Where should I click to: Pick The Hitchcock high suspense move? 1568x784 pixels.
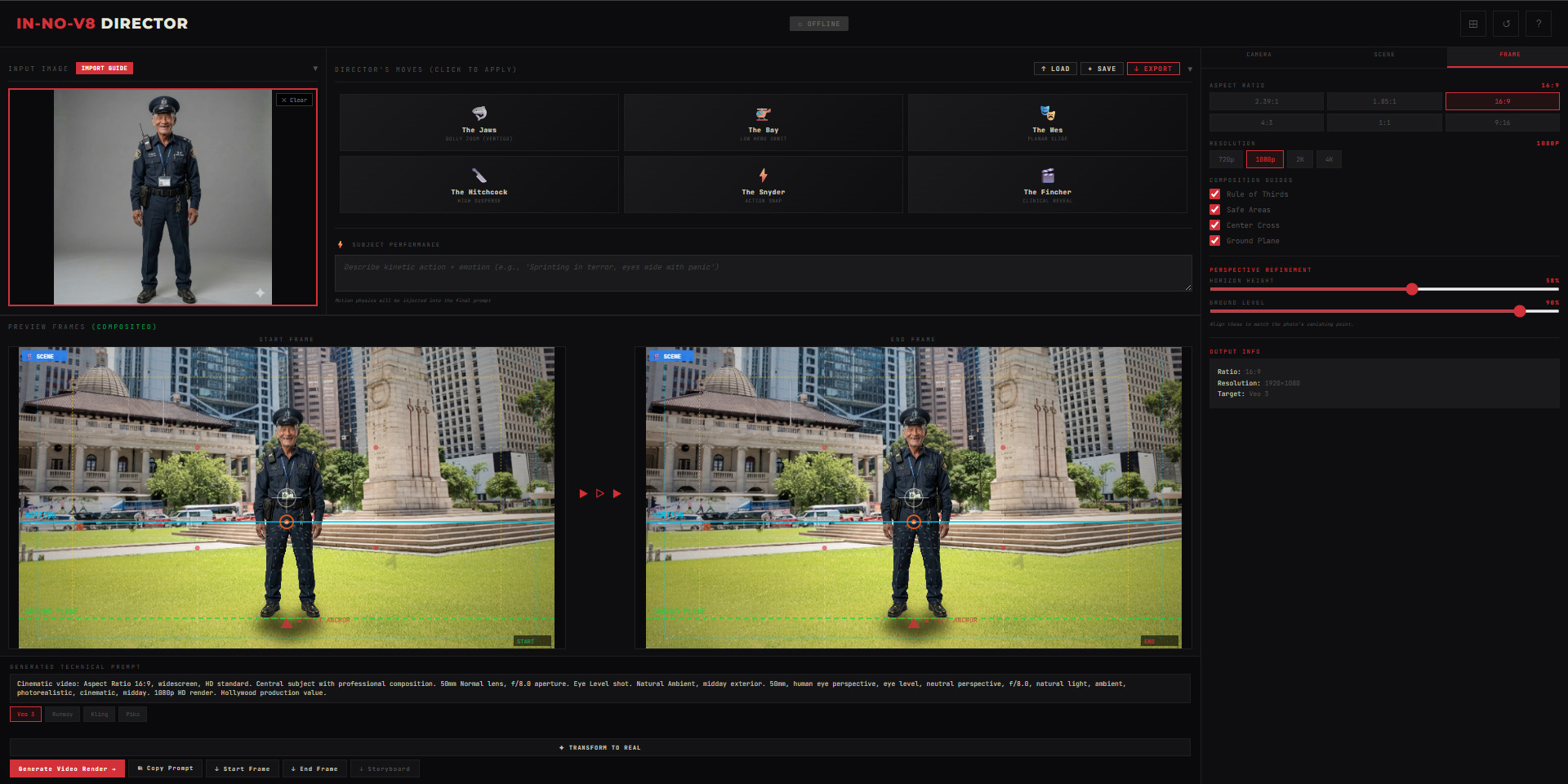pos(479,185)
